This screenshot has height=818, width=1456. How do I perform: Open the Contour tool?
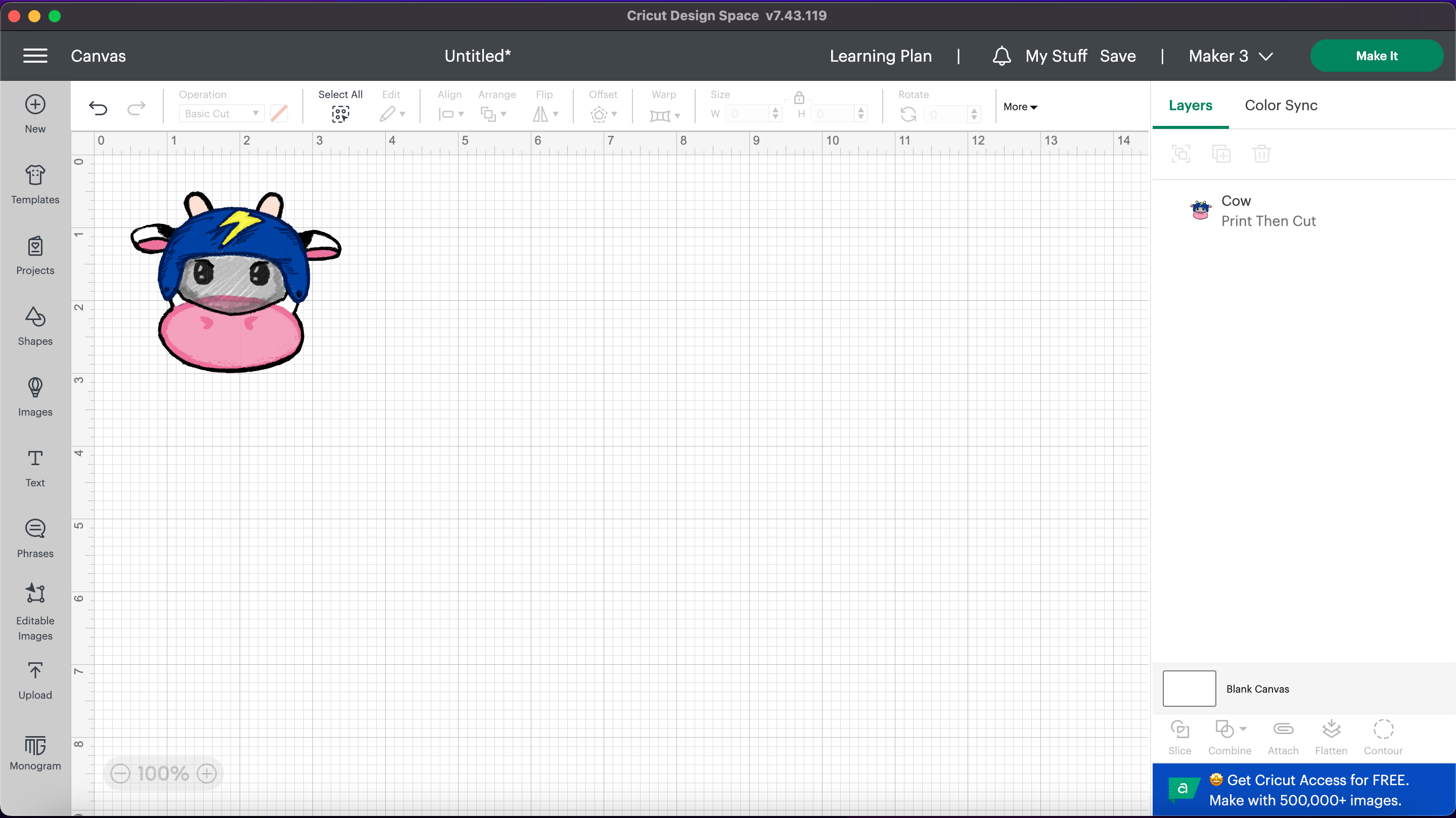pyautogui.click(x=1383, y=736)
